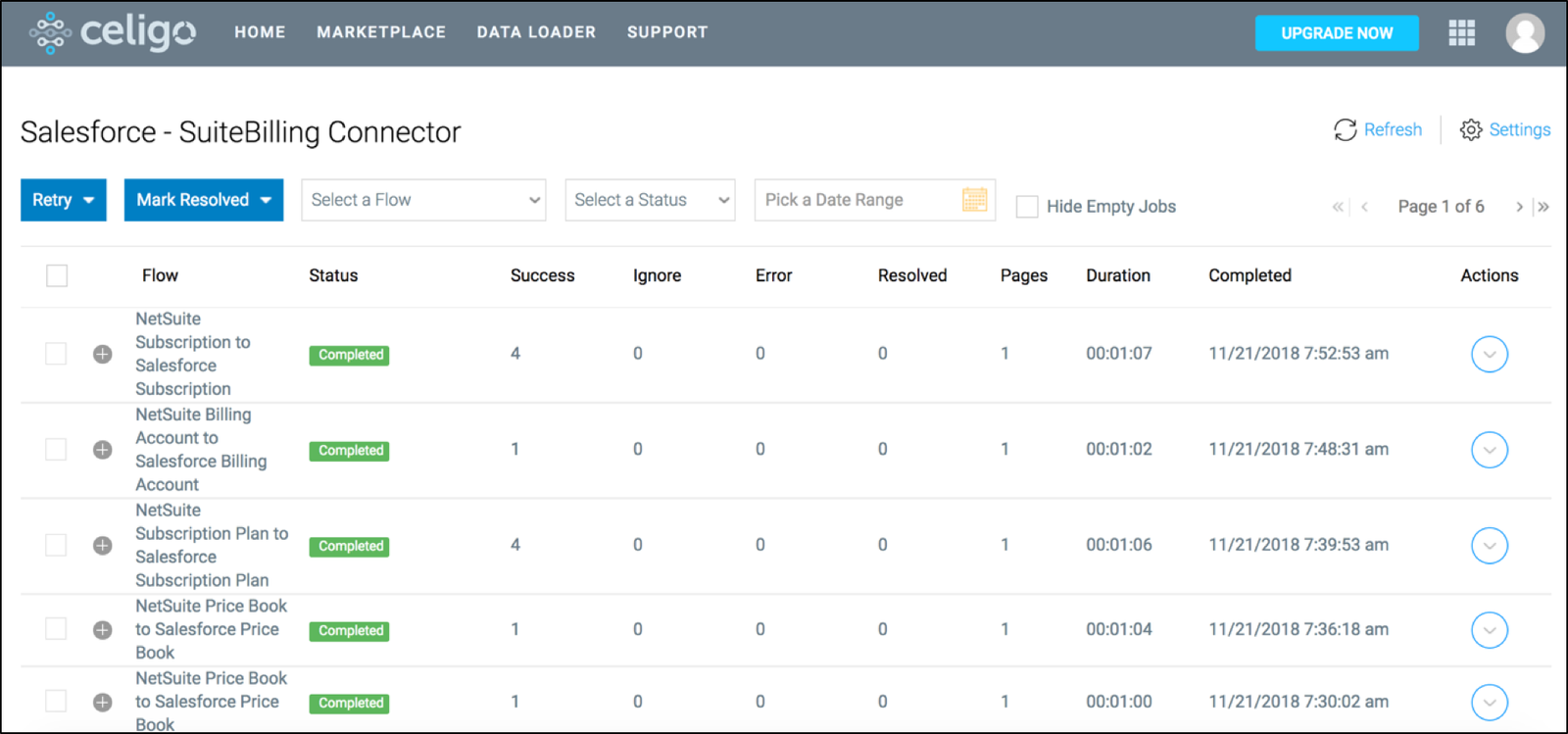This screenshot has width=1568, height=734.
Task: Check the Price Book job with duration 00:01:00
Action: pos(56,701)
